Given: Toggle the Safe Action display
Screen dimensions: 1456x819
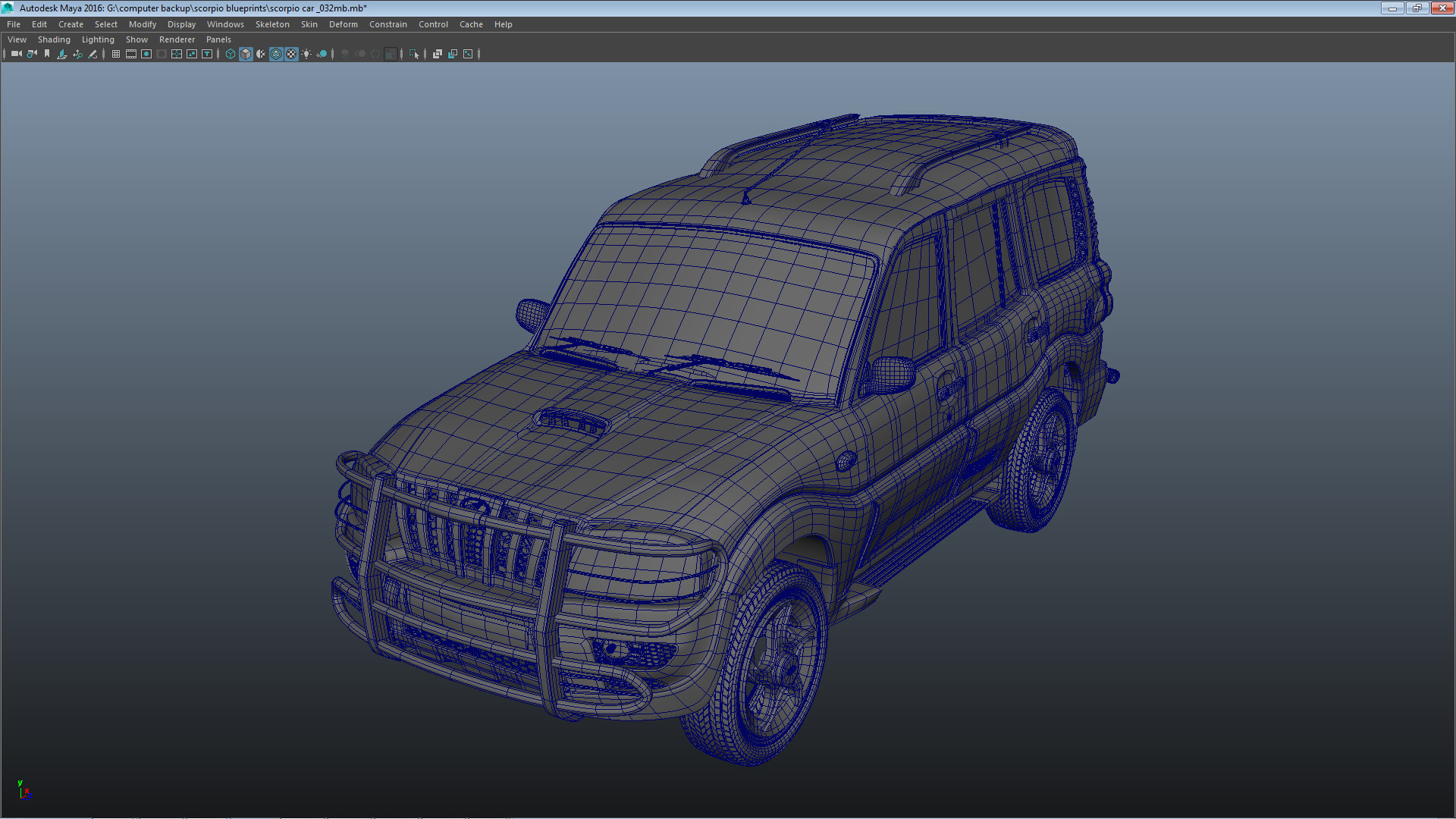Looking at the screenshot, I should [192, 54].
